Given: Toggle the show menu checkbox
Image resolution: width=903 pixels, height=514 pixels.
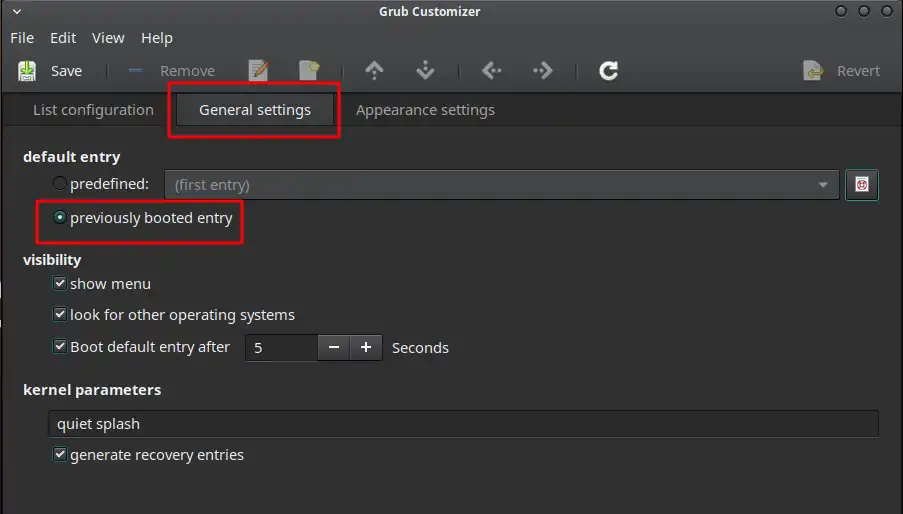Looking at the screenshot, I should 59,283.
